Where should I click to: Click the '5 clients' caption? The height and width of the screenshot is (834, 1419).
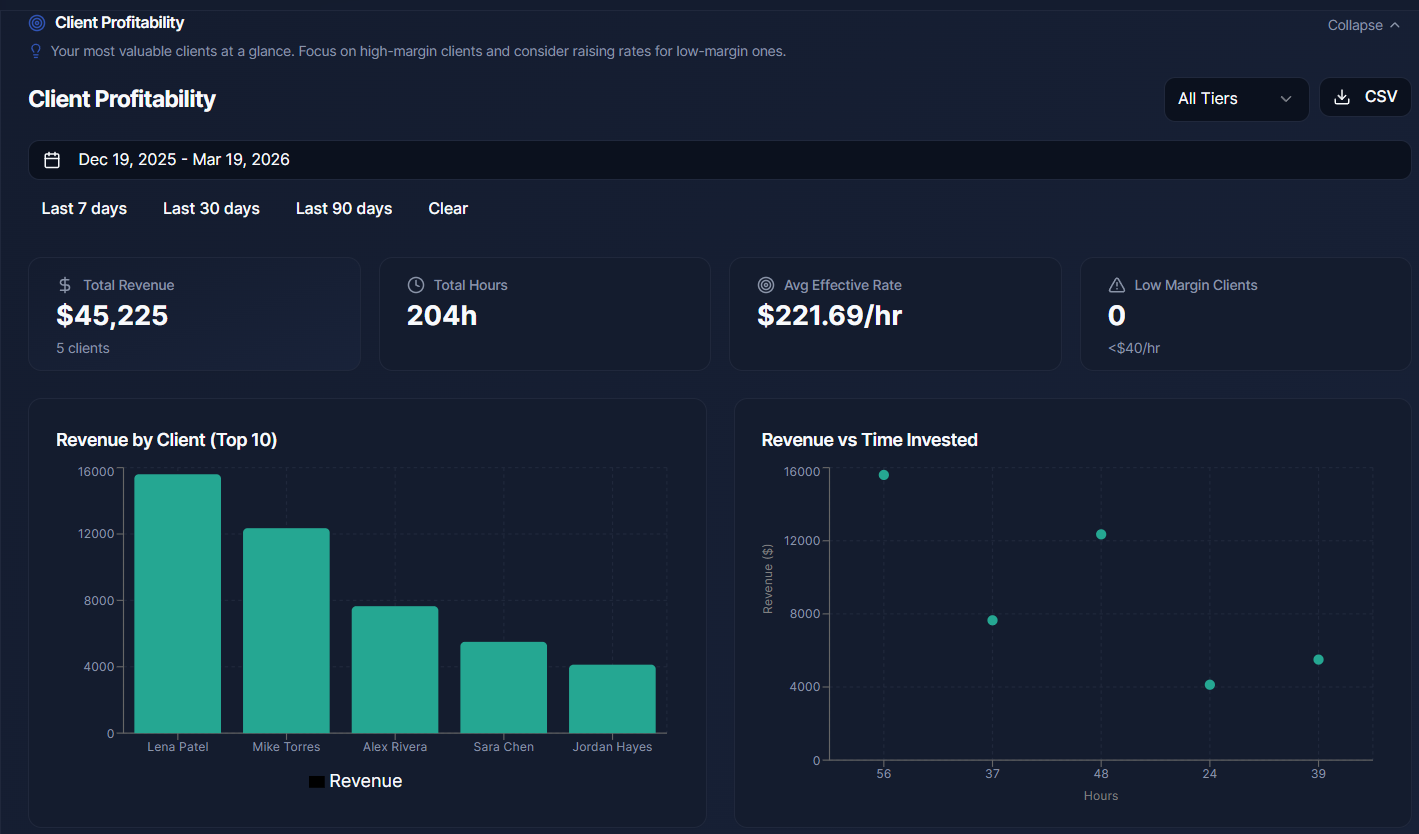[83, 348]
